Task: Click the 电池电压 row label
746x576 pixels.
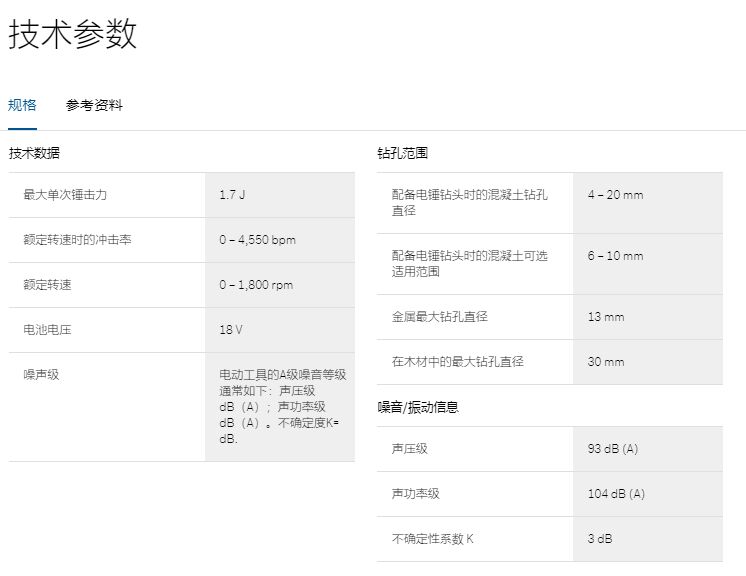Action: 47,330
